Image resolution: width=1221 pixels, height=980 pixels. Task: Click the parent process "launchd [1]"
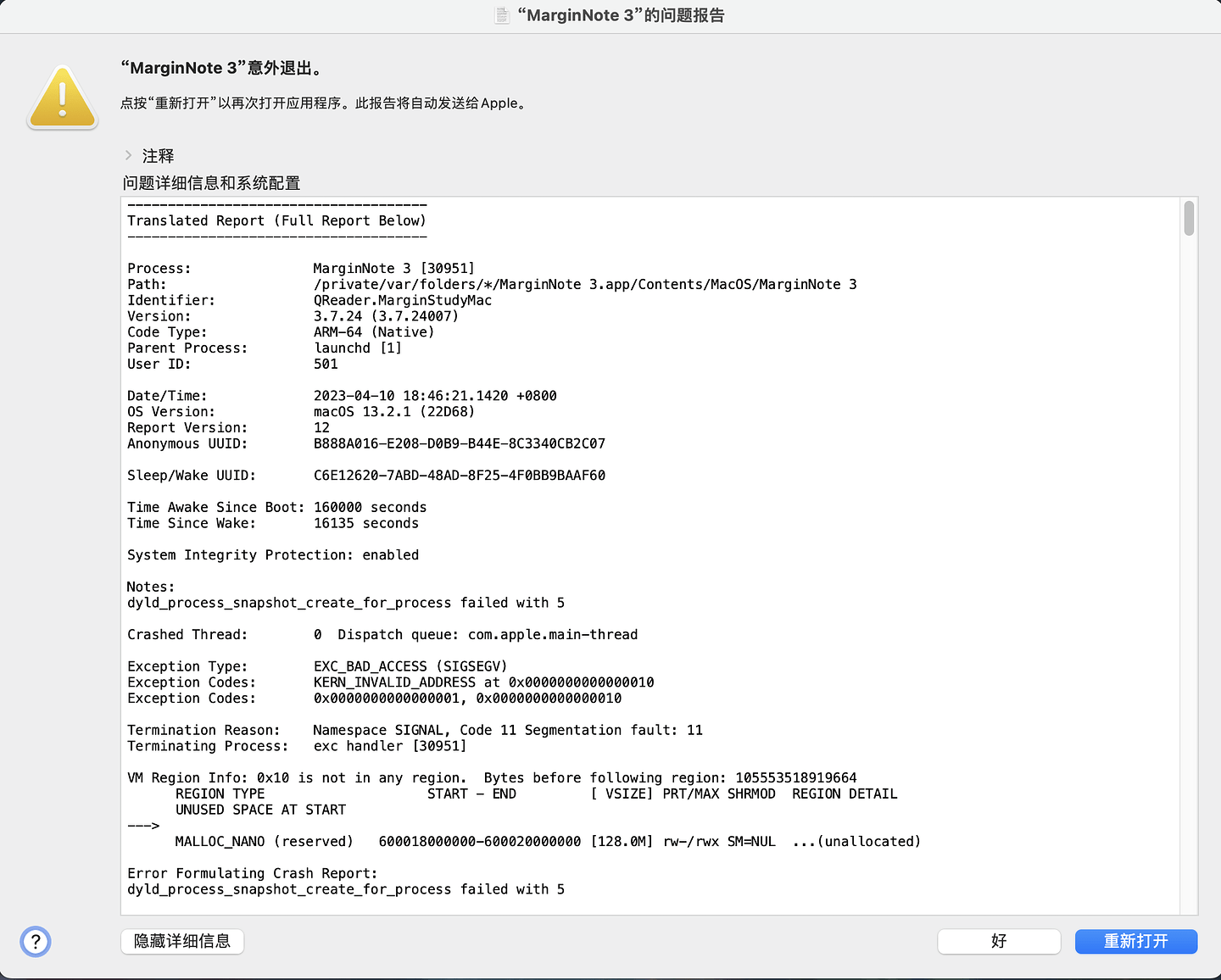[358, 348]
